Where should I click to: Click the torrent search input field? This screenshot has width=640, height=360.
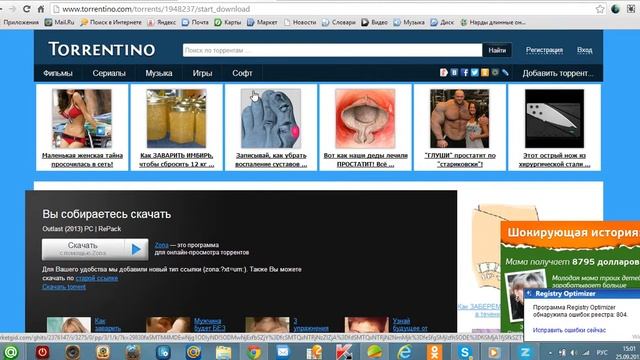pos(332,50)
